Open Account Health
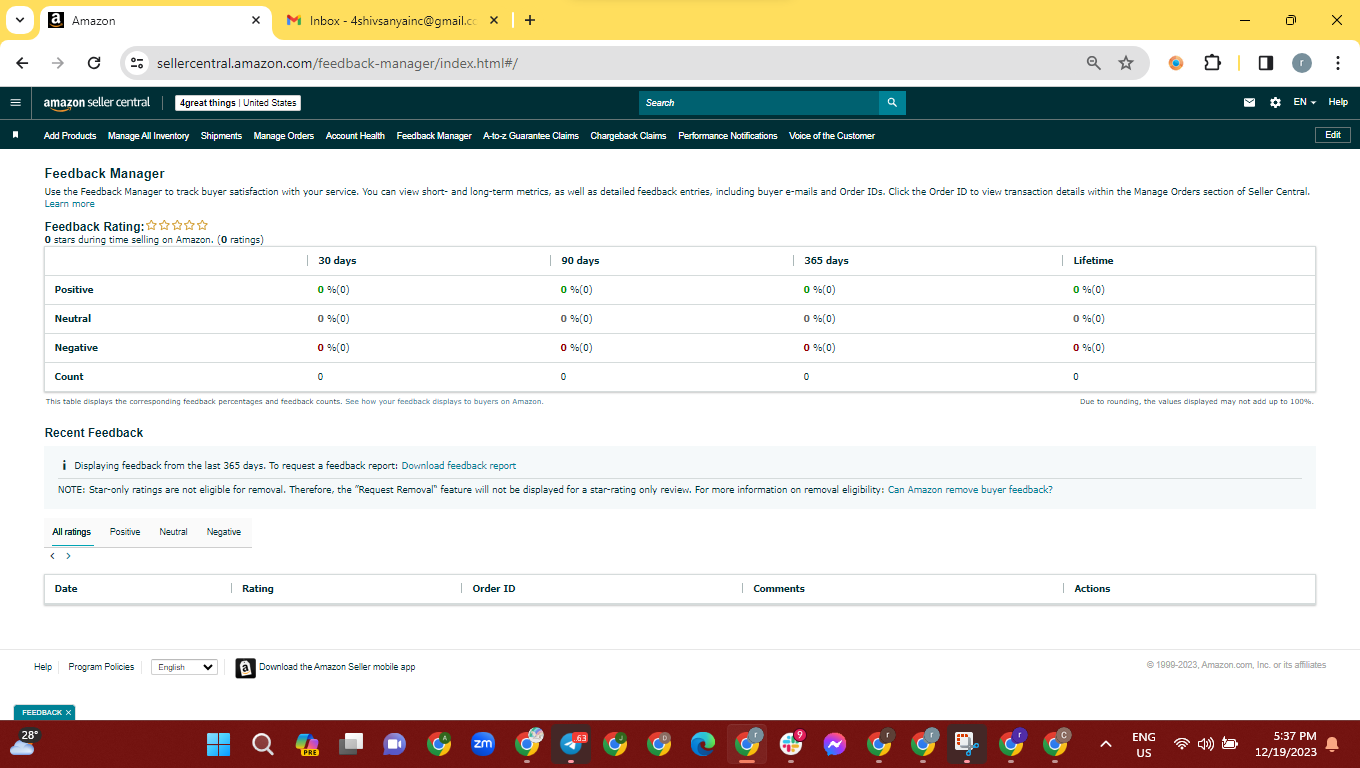This screenshot has width=1360, height=768. 355,136
